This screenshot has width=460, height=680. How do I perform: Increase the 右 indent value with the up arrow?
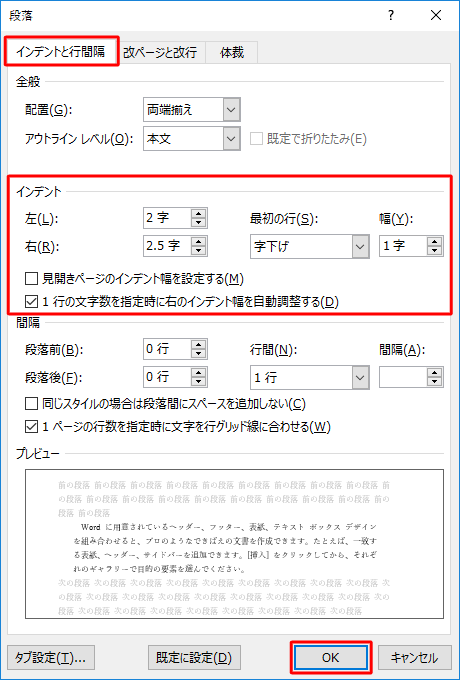pos(199,241)
